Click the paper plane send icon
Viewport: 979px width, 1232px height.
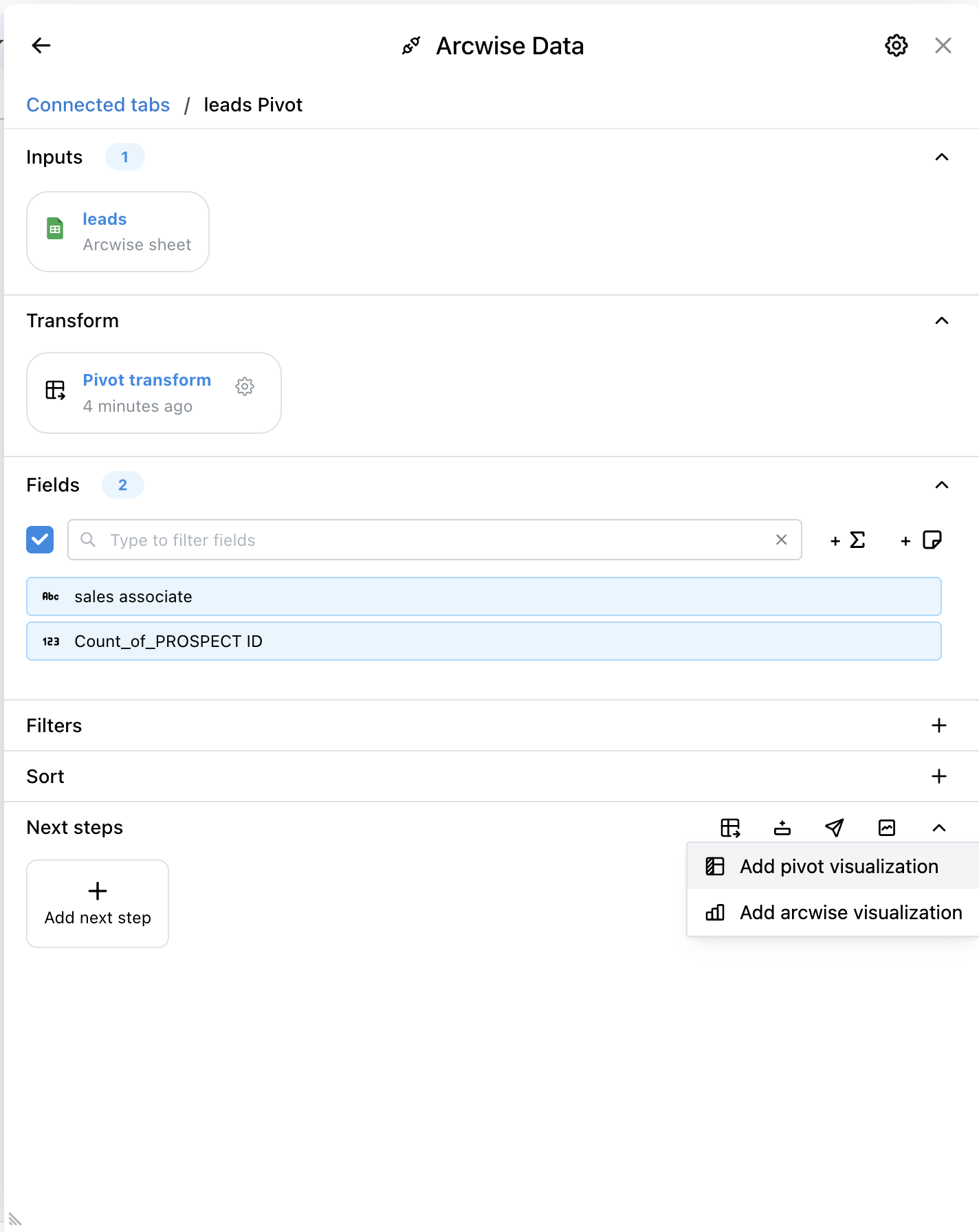click(835, 828)
